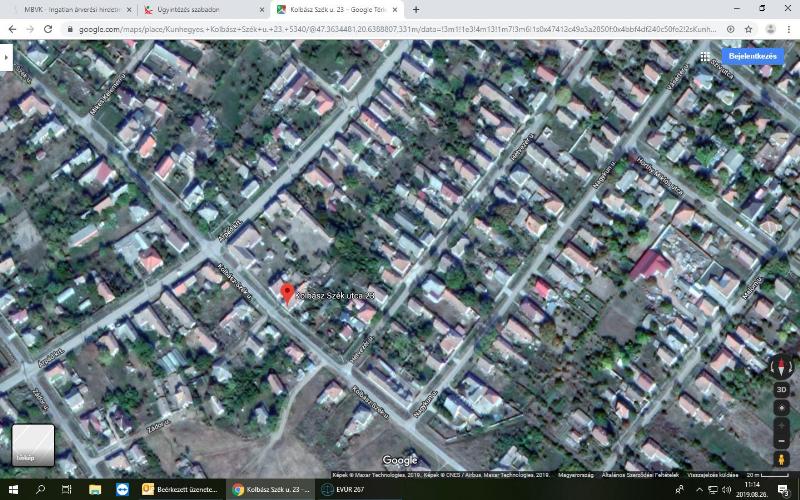
Task: Pick up the Street View pegman
Action: click(x=781, y=459)
